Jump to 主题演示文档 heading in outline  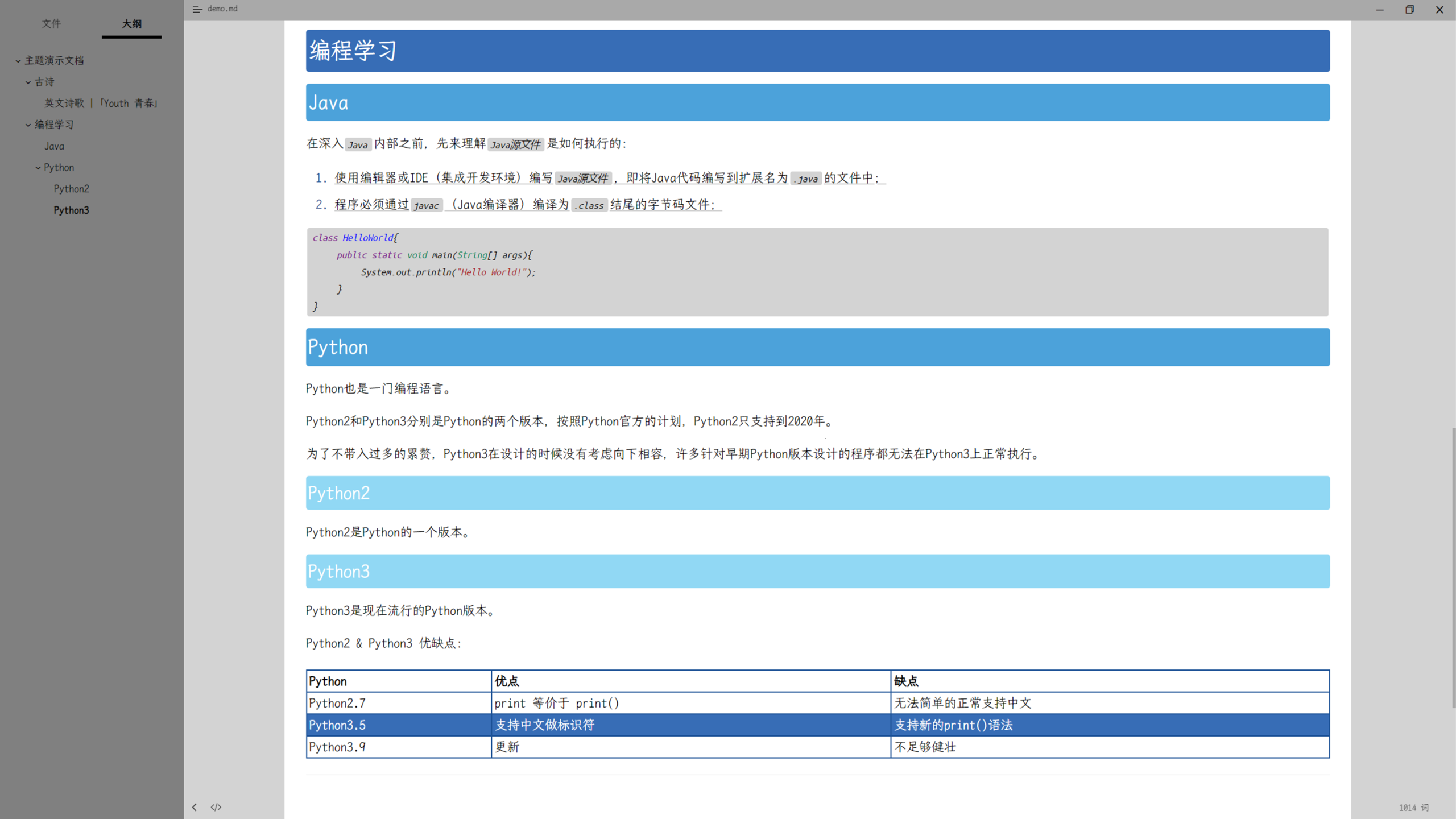[54, 60]
